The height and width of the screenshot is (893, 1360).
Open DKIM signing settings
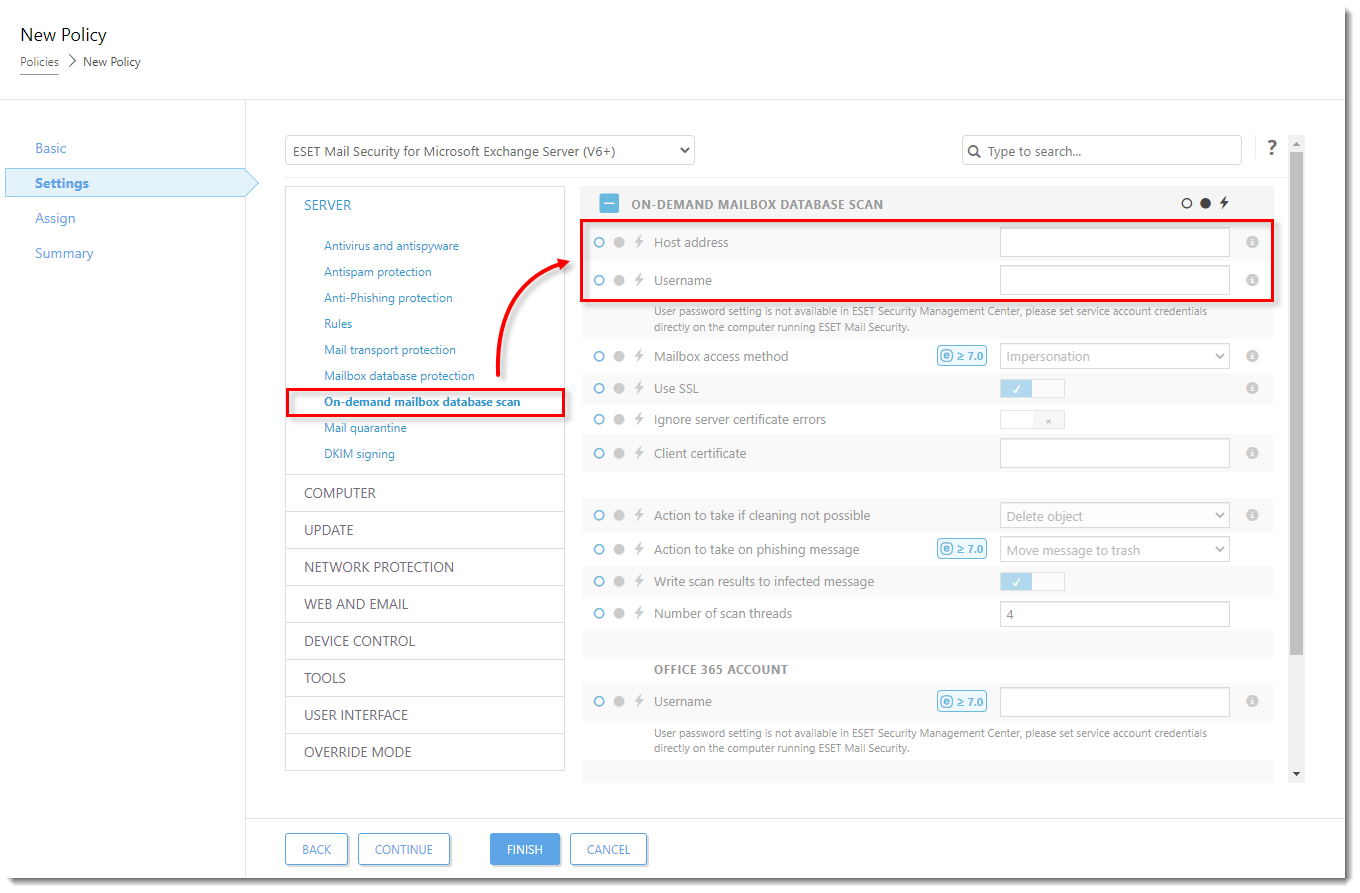tap(359, 454)
